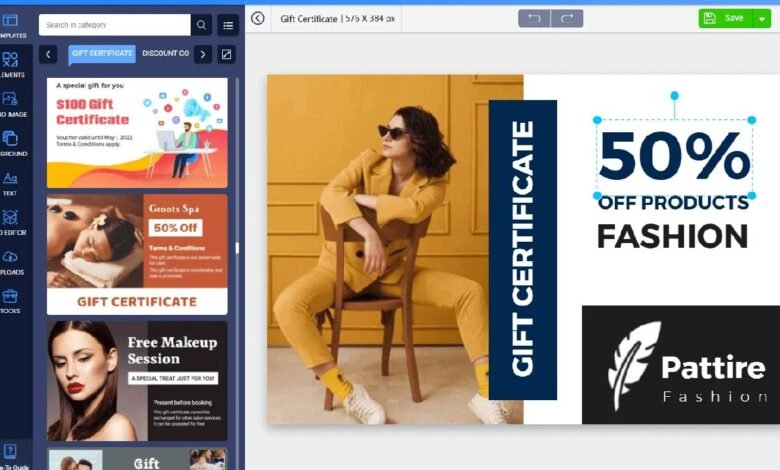
Task: Switch to the Discount Coupon tab
Action: 165,54
